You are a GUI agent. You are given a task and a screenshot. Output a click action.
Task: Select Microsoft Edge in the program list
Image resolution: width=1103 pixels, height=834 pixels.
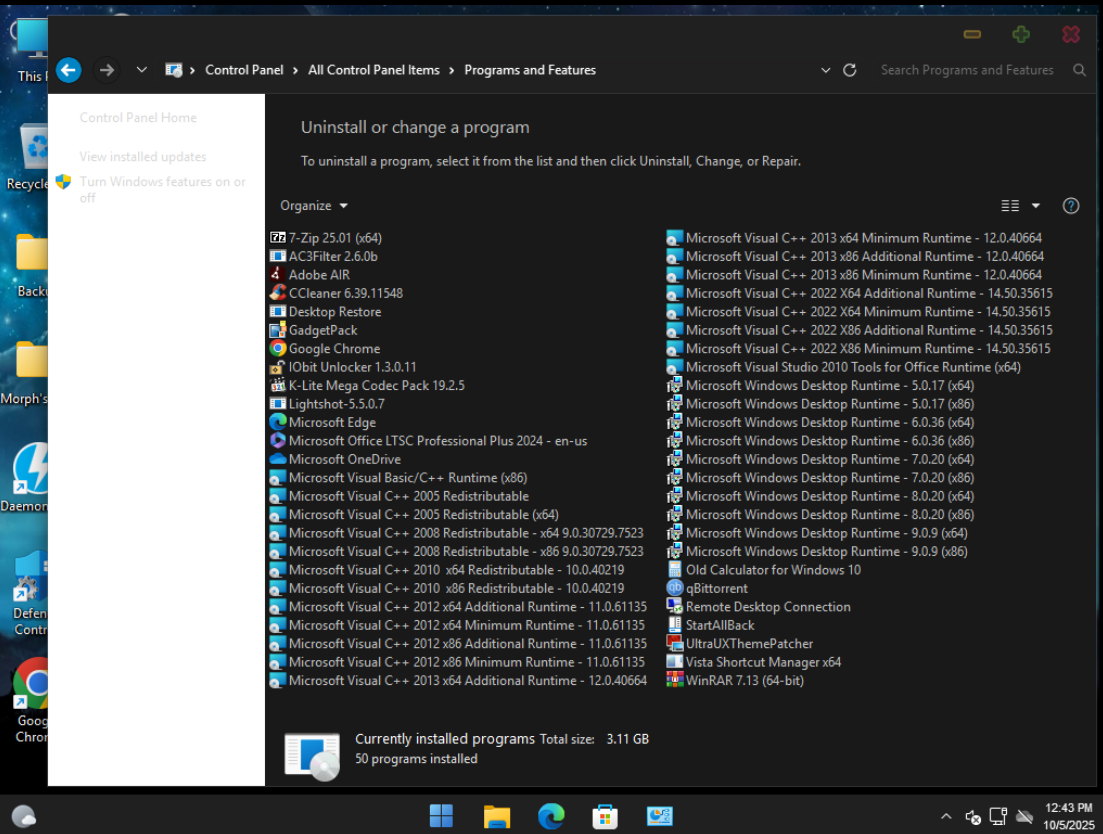tap(332, 423)
